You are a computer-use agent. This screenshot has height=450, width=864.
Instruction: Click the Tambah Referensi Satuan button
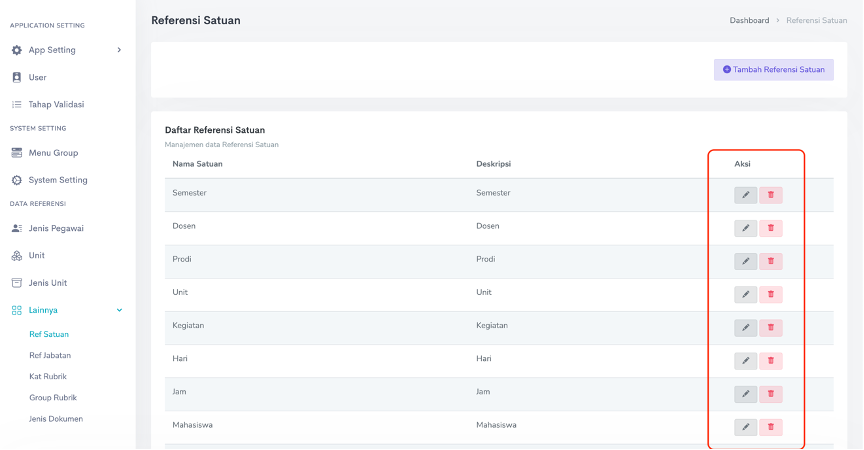pyautogui.click(x=773, y=70)
